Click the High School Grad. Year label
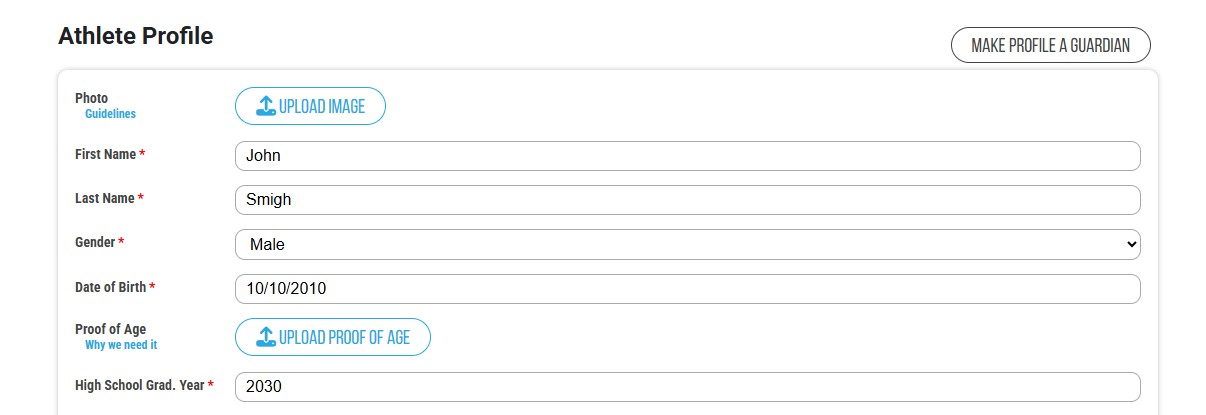 coord(139,385)
